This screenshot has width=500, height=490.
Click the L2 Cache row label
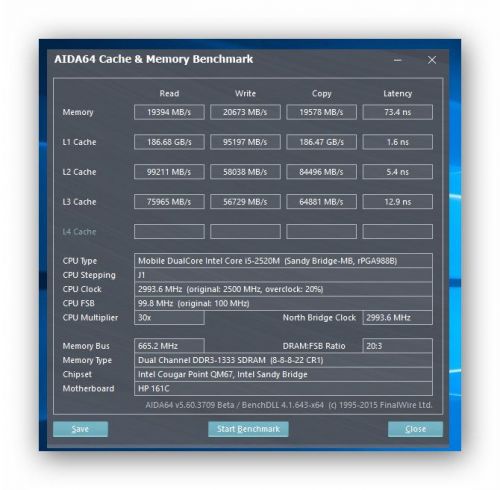[x=79, y=172]
